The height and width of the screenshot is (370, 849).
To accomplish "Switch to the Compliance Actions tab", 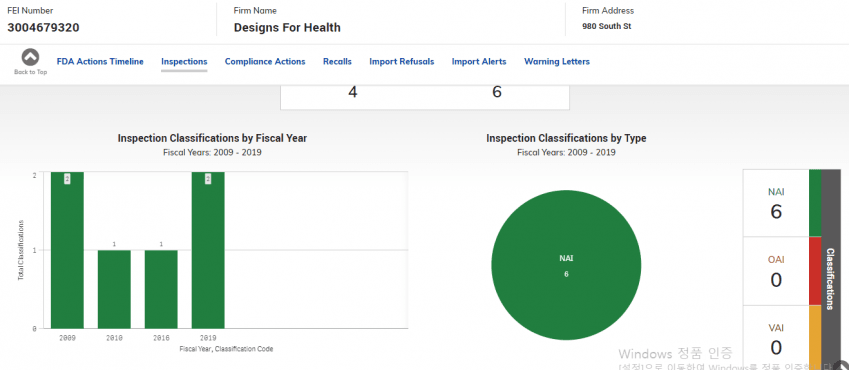I will 265,62.
